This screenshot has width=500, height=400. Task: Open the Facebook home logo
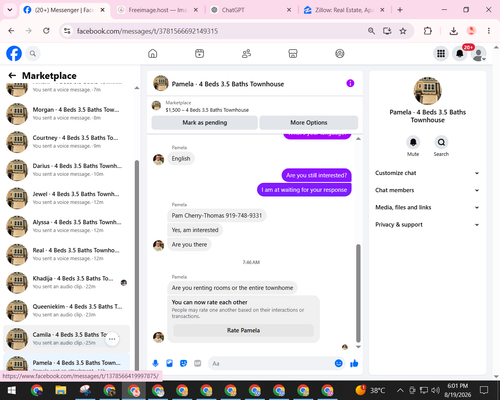(x=14, y=53)
